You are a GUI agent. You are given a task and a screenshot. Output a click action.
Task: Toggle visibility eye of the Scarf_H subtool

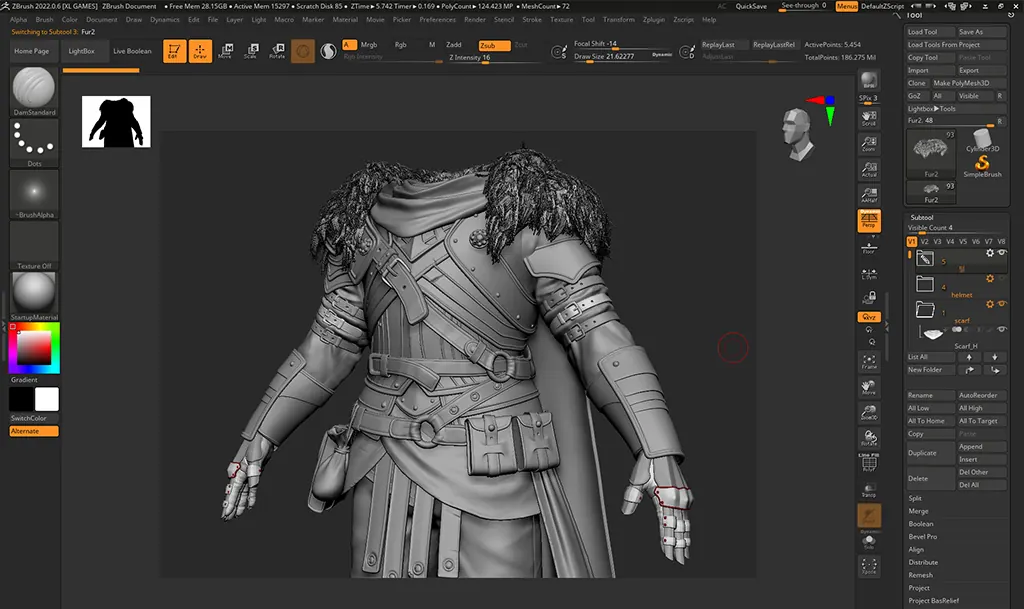click(1002, 330)
